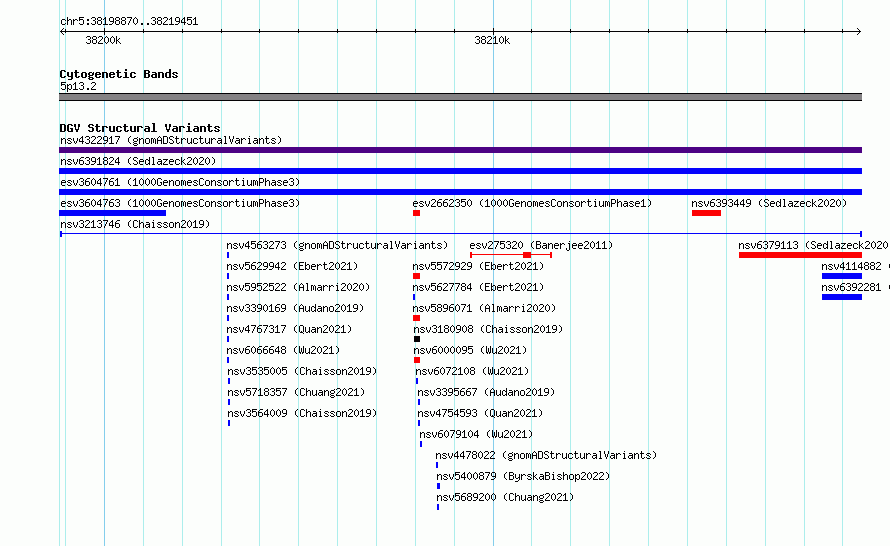Open nsv6000095 (Wu2021) label

click(x=471, y=350)
